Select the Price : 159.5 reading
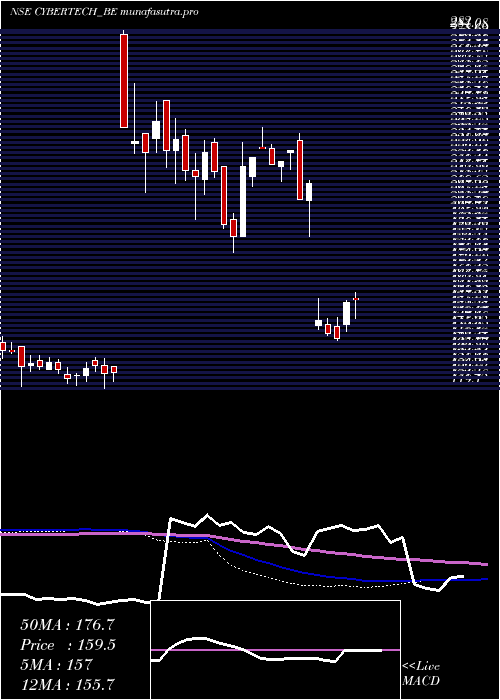The image size is (500, 700). pyautogui.click(x=68, y=645)
